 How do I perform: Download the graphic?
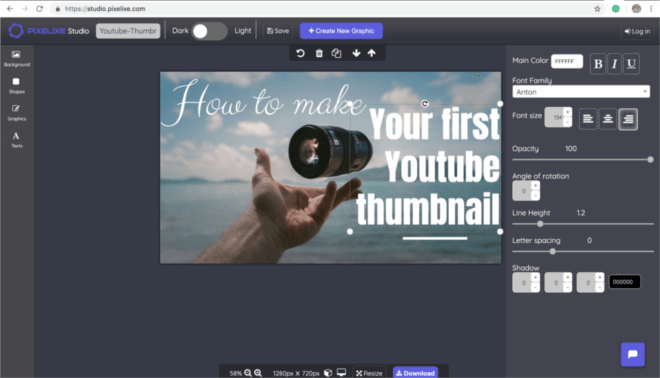(415, 373)
